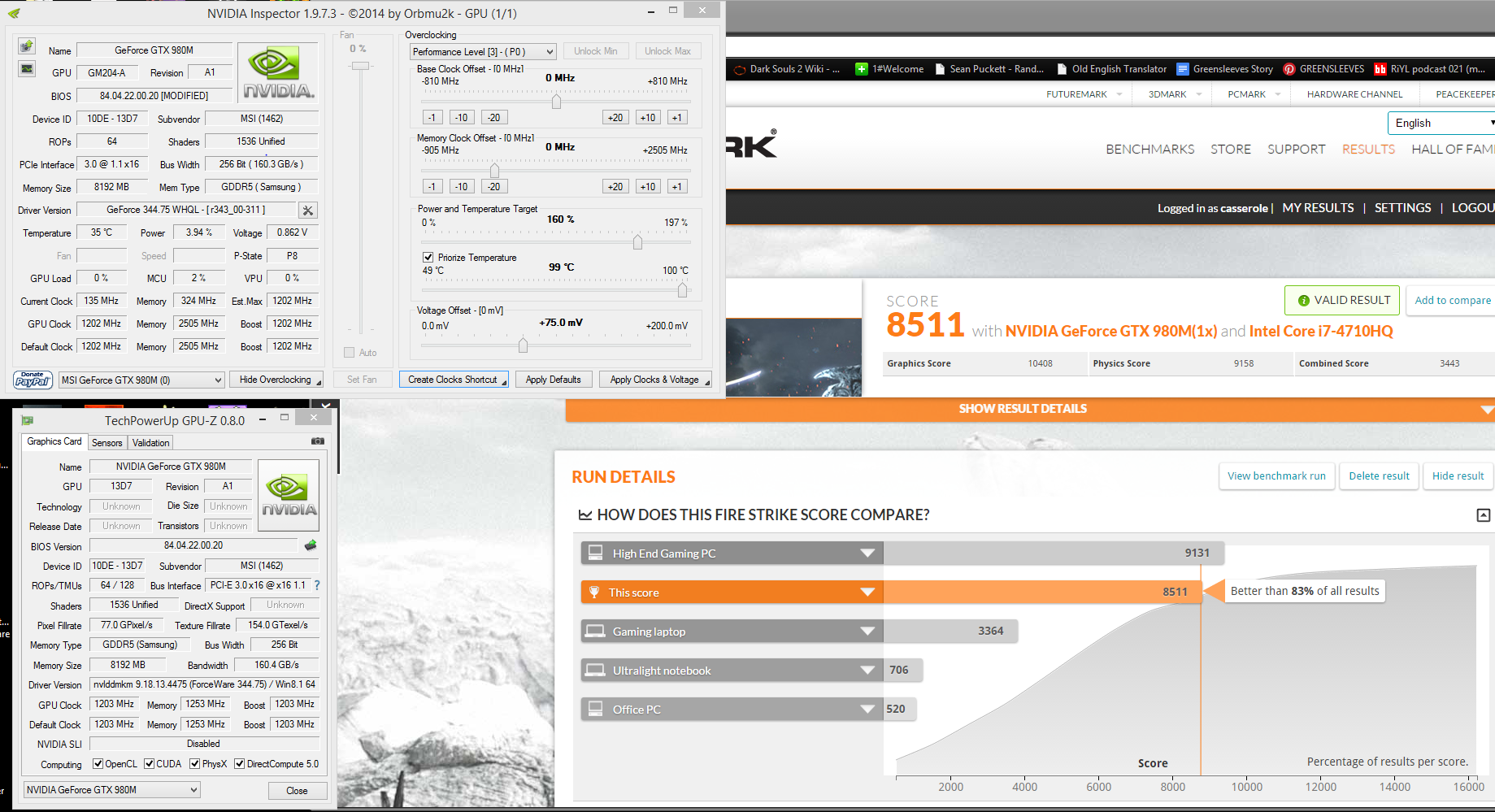
Task: Click the Close button in GPU-Z
Action: click(x=297, y=790)
